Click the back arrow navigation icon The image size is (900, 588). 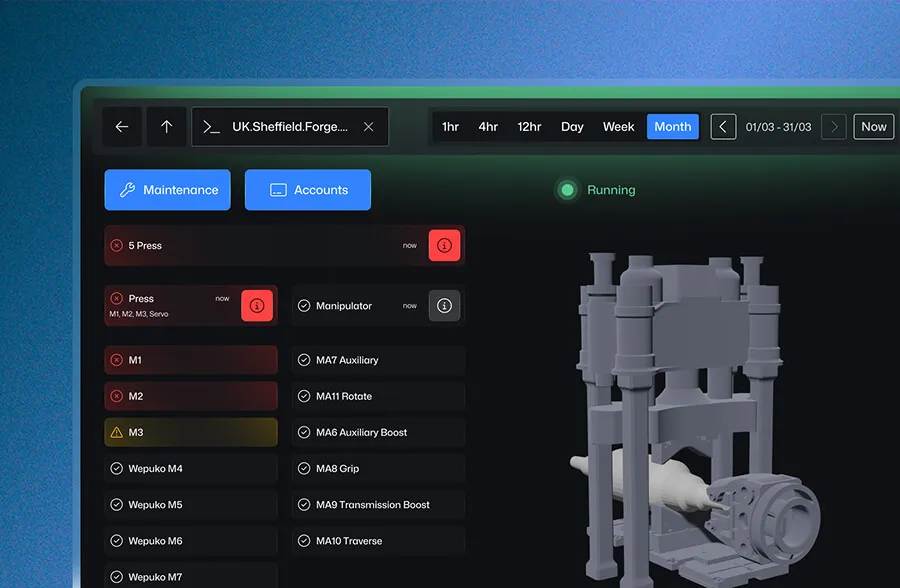(122, 127)
